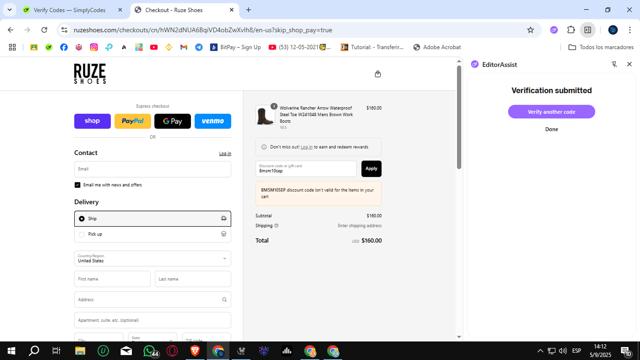Image resolution: width=640 pixels, height=360 pixels.
Task: Open Todos los marcadores folder
Action: 601,47
